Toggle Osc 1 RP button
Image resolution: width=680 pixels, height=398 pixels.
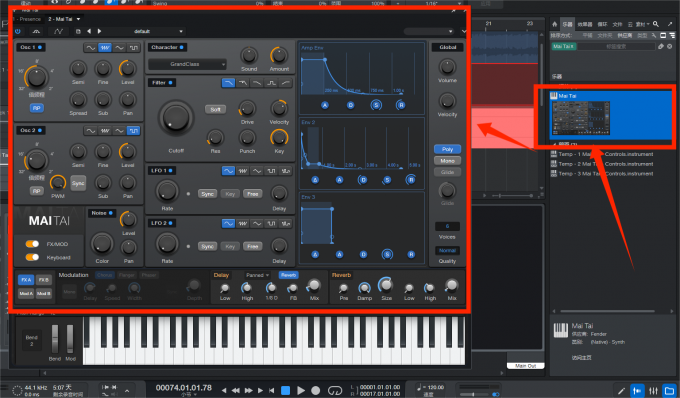click(x=36, y=108)
